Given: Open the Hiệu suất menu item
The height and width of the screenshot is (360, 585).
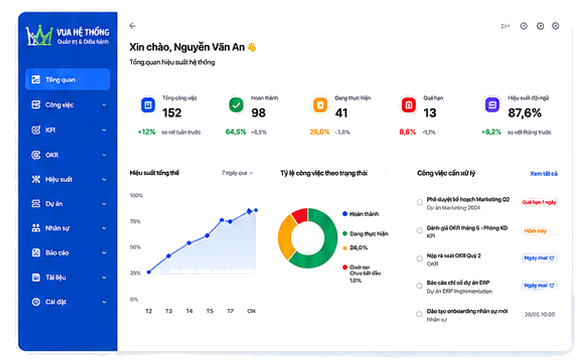Looking at the screenshot, I should pyautogui.click(x=68, y=179).
